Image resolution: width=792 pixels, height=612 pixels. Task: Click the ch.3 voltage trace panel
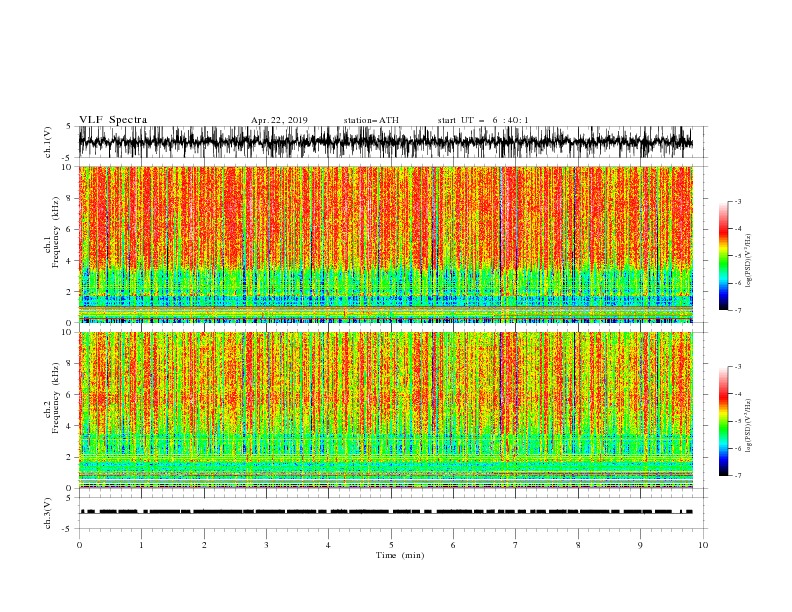[x=392, y=513]
